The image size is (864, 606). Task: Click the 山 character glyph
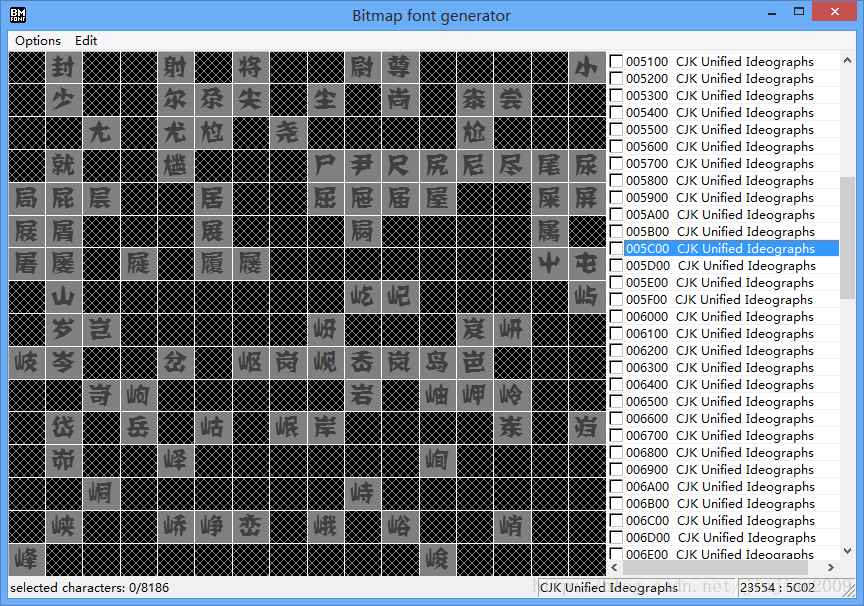tap(63, 296)
